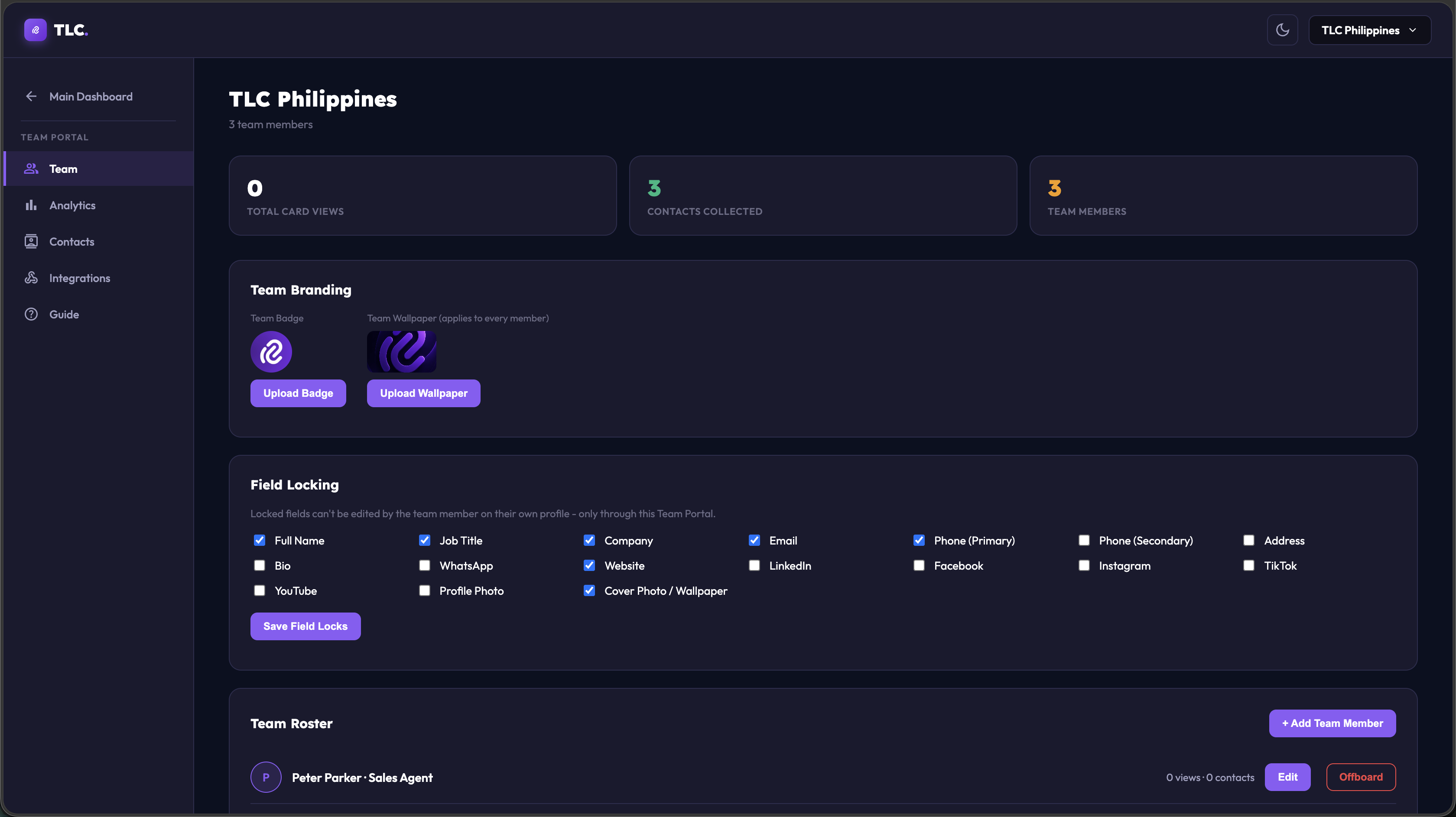The height and width of the screenshot is (817, 1456).
Task: Open the Contacts section
Action: 98,241
